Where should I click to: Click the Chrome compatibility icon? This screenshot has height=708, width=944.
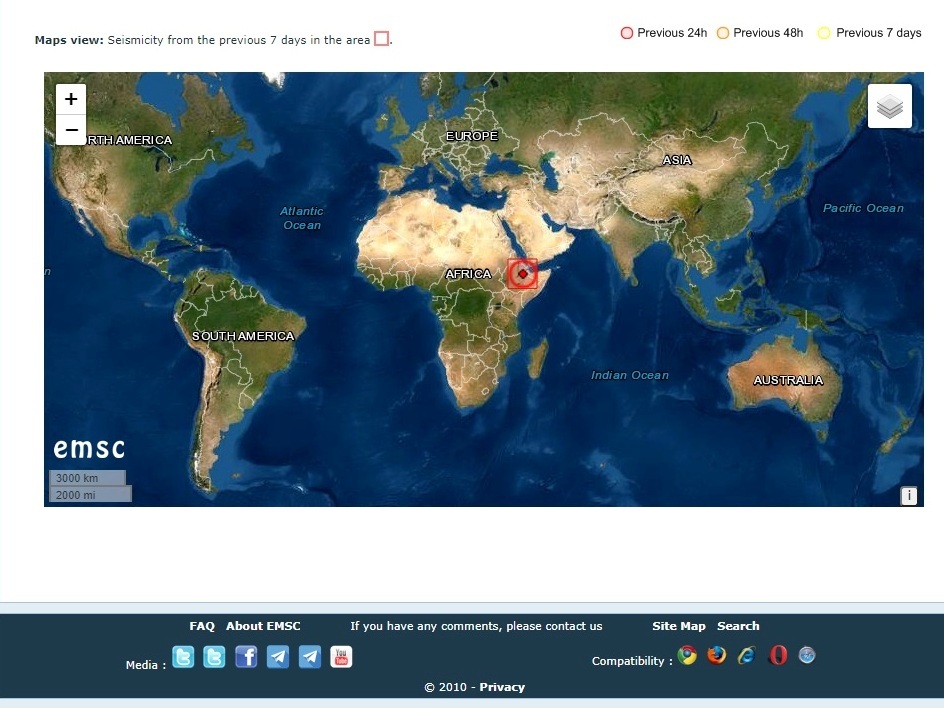pos(687,655)
